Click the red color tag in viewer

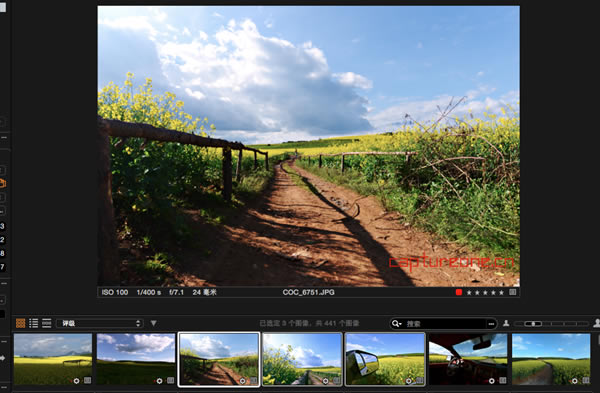tap(459, 292)
